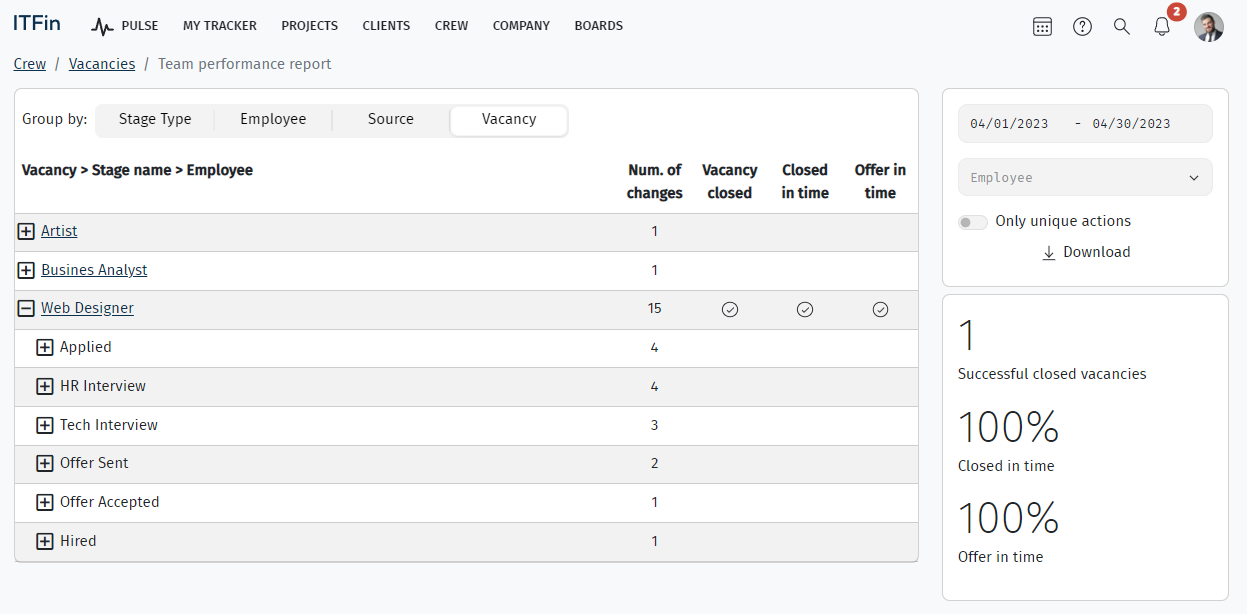Group the report by Employee
Screen dimensions: 1247x614
pyautogui.click(x=273, y=120)
